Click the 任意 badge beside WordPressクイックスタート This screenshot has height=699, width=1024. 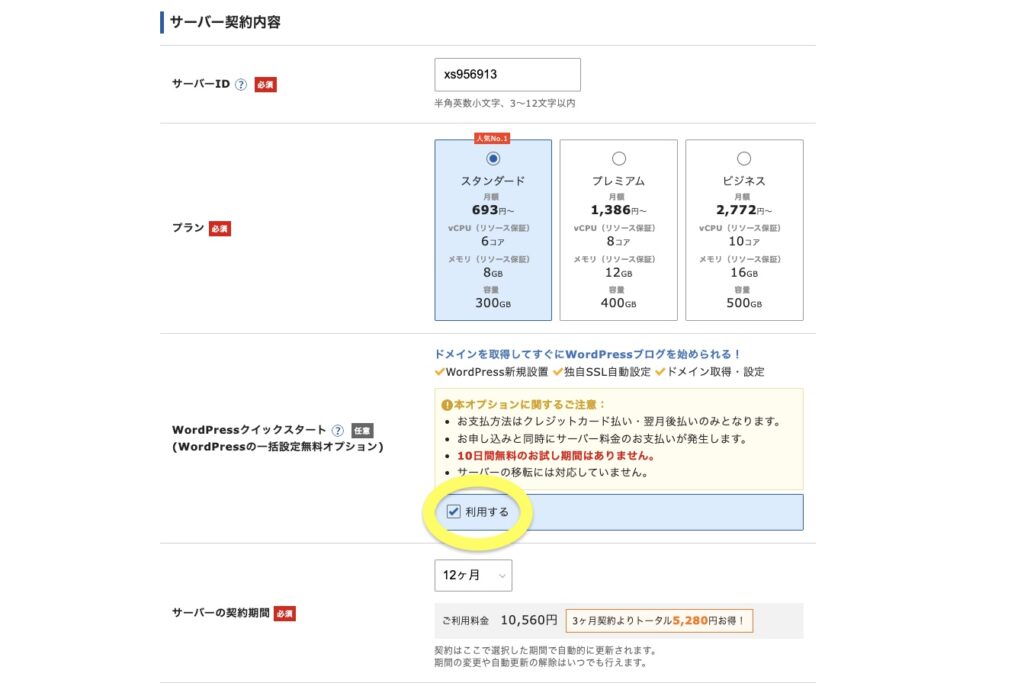point(362,430)
